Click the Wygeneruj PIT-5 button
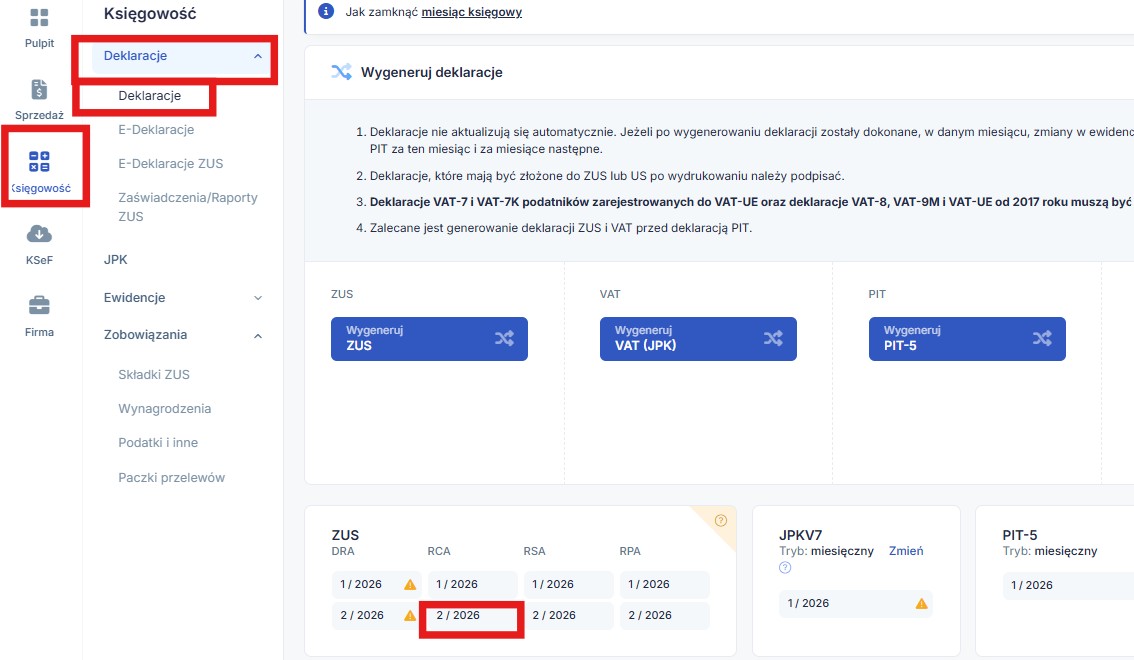1134x660 pixels. pos(967,339)
